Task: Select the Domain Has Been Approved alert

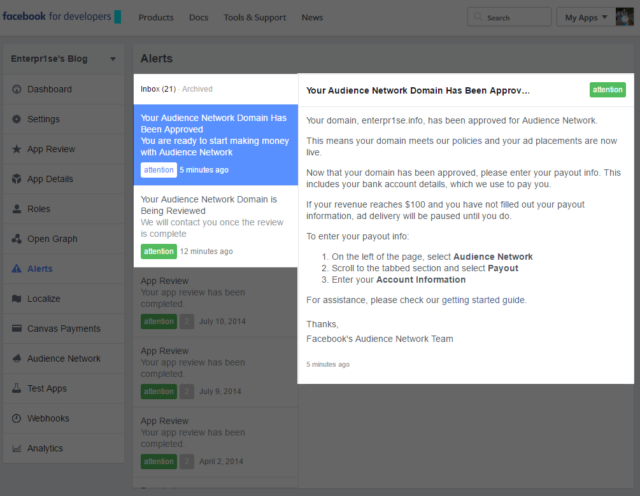Action: pyautogui.click(x=216, y=145)
